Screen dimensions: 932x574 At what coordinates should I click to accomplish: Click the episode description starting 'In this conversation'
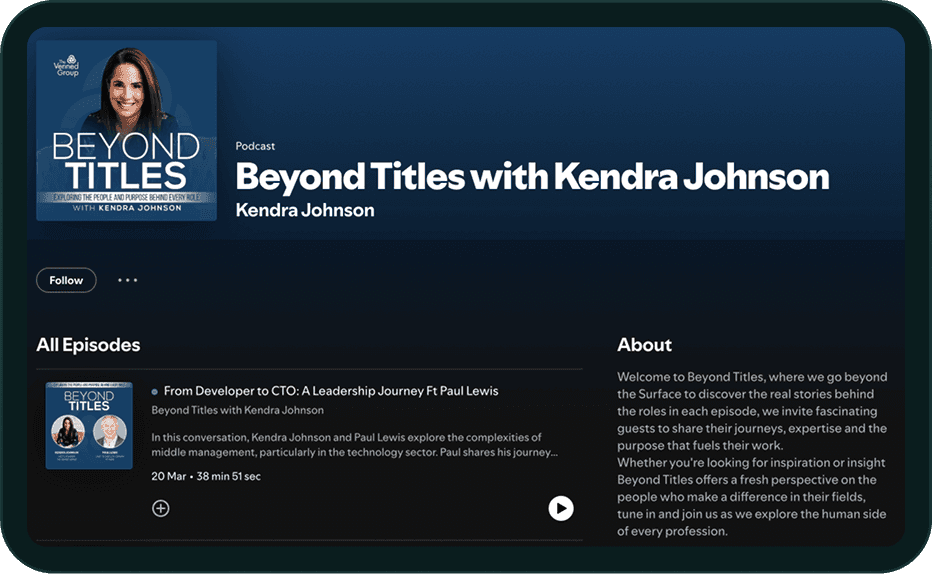(354, 444)
